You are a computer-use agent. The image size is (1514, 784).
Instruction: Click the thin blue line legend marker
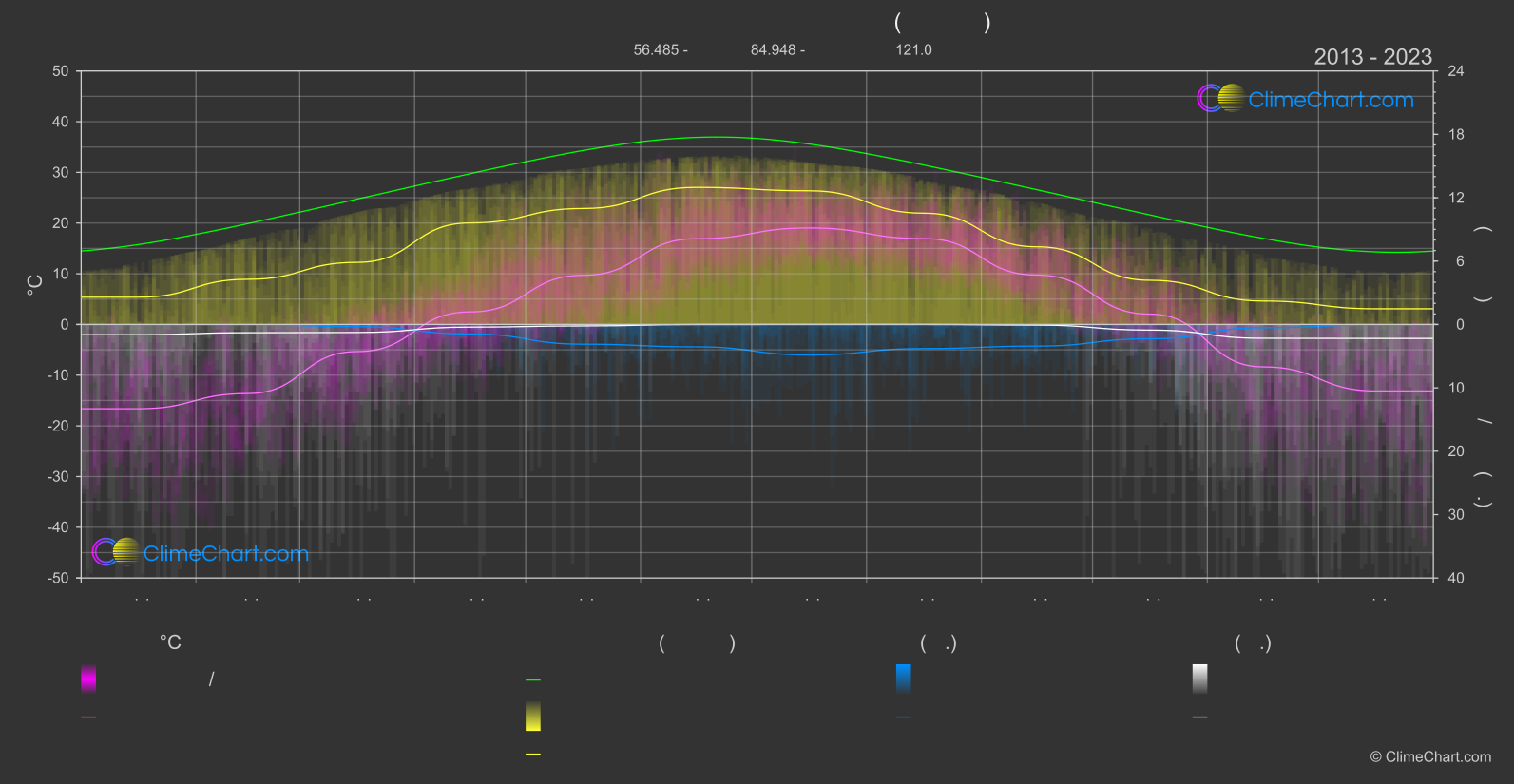coord(904,717)
